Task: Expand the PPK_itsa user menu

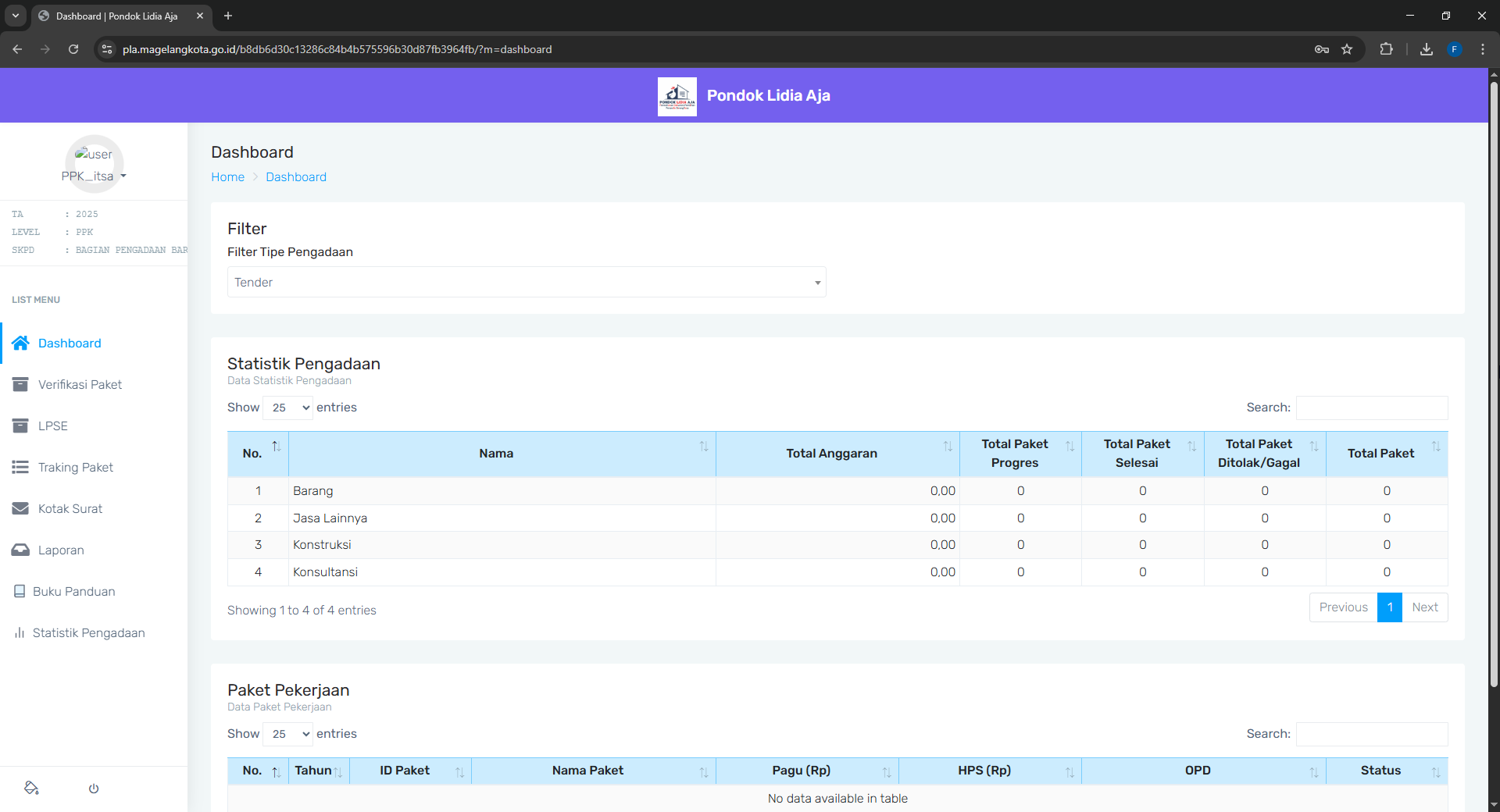Action: pos(94,176)
